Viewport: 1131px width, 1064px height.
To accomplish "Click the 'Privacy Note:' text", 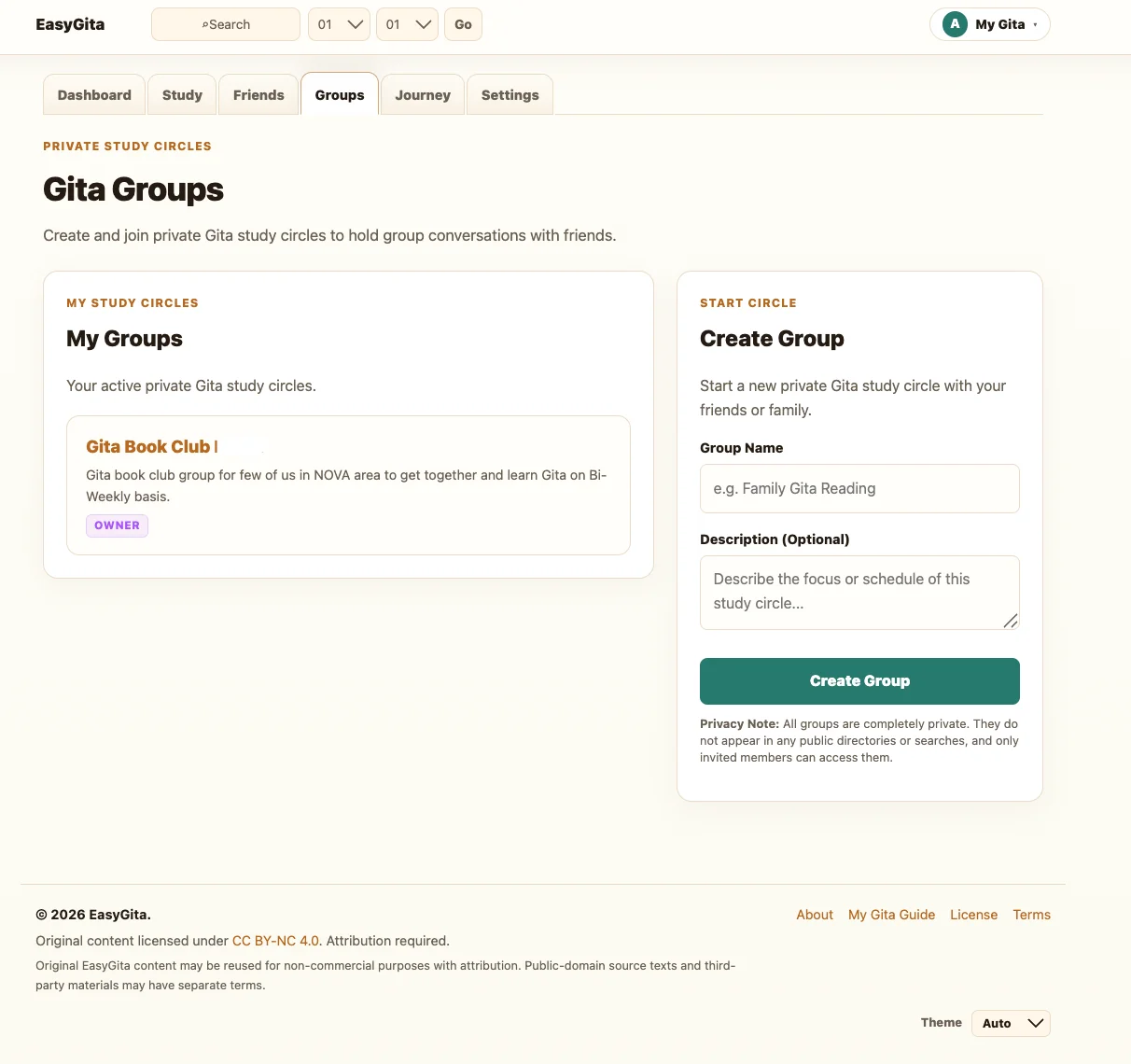I will [739, 723].
